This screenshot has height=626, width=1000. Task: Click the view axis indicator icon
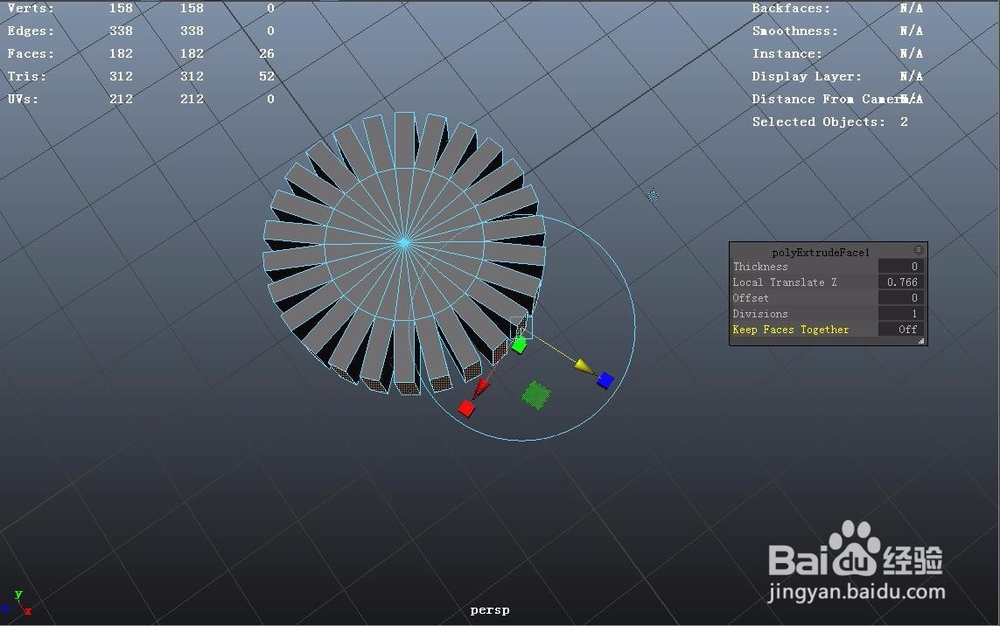coord(17,603)
